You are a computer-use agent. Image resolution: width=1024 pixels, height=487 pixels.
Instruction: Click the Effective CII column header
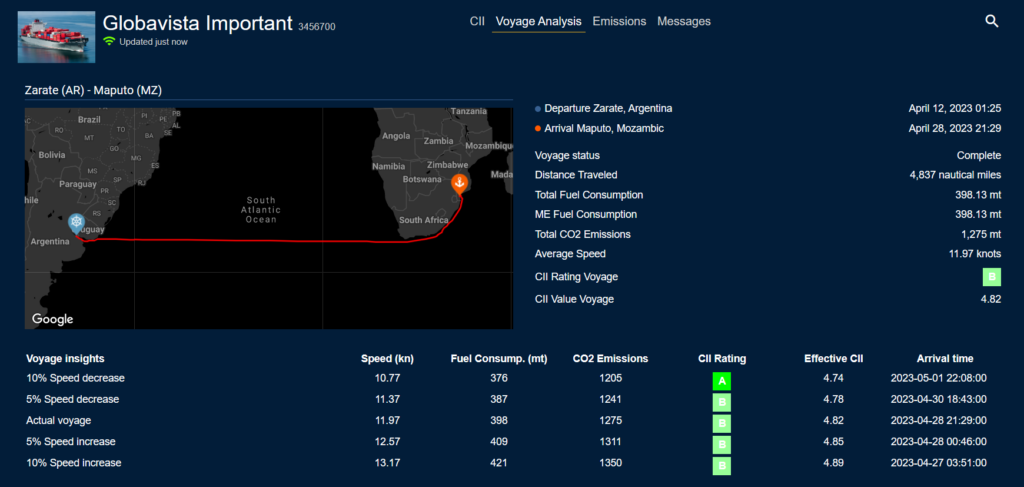tap(833, 358)
